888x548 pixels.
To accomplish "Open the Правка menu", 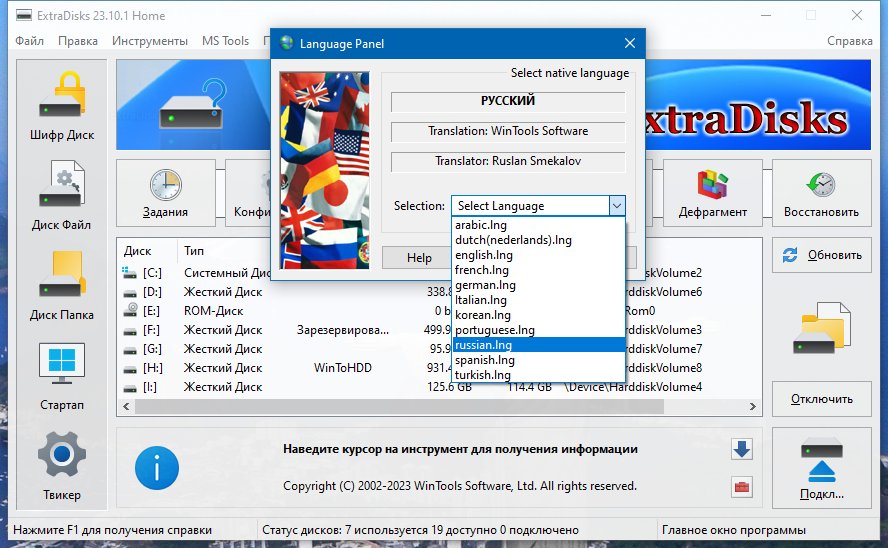I will 78,41.
